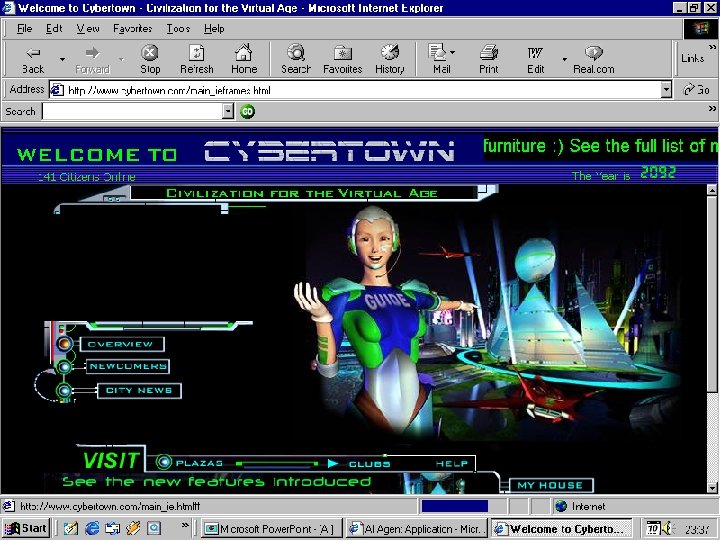Go back with the Back toolbar button

[x=33, y=60]
